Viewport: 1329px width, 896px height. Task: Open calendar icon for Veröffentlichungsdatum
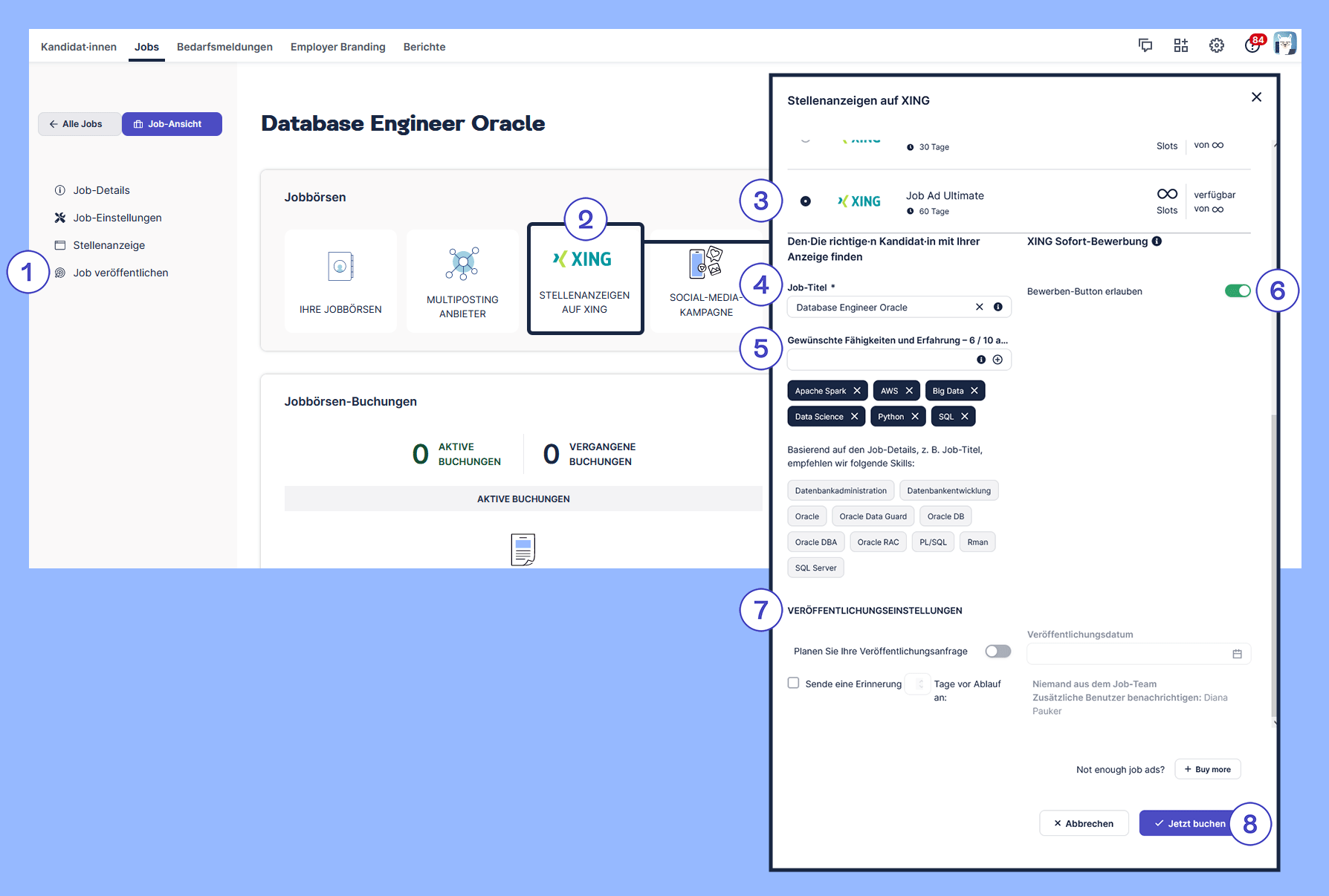1237,654
